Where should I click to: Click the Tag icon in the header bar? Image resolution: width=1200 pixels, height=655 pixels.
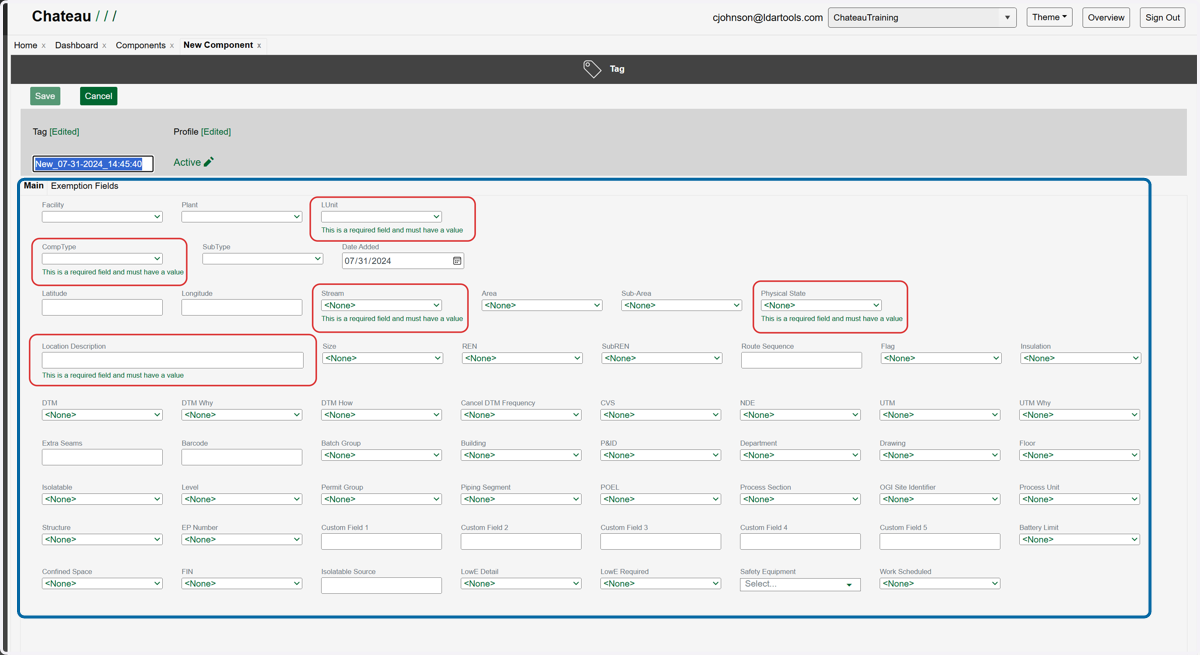click(592, 69)
